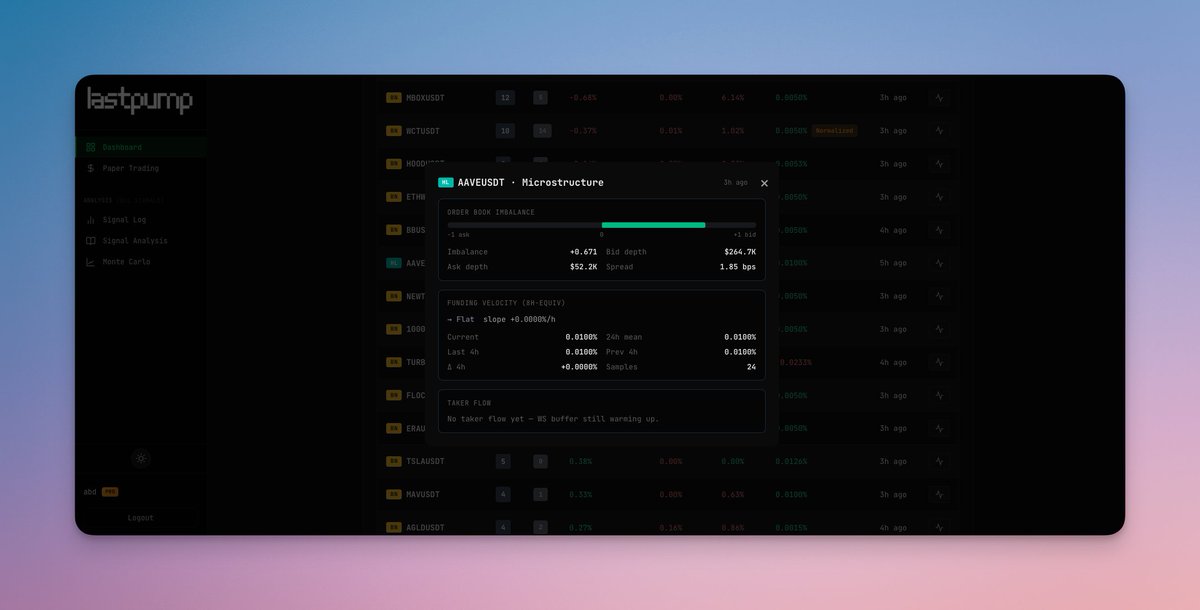Close the AAVEUSDT Microstructure dialog
The width and height of the screenshot is (1200, 610).
click(764, 183)
